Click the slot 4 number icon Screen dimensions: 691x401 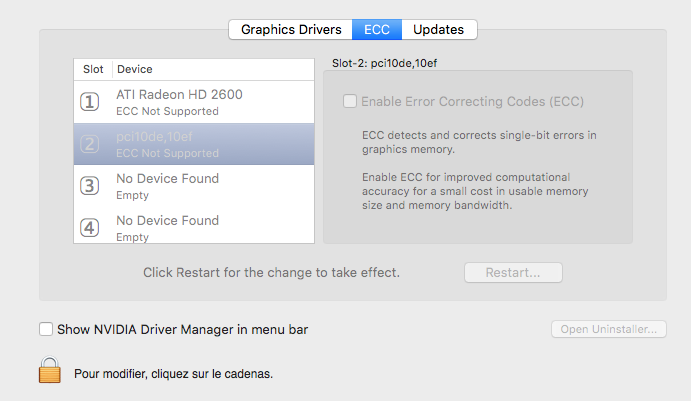click(x=89, y=228)
